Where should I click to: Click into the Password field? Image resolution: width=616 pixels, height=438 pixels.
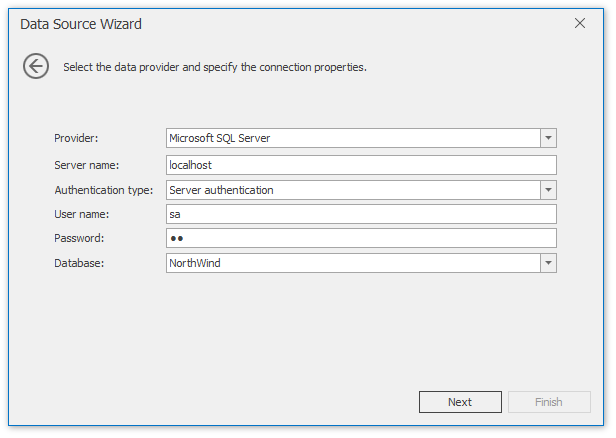[x=361, y=238]
